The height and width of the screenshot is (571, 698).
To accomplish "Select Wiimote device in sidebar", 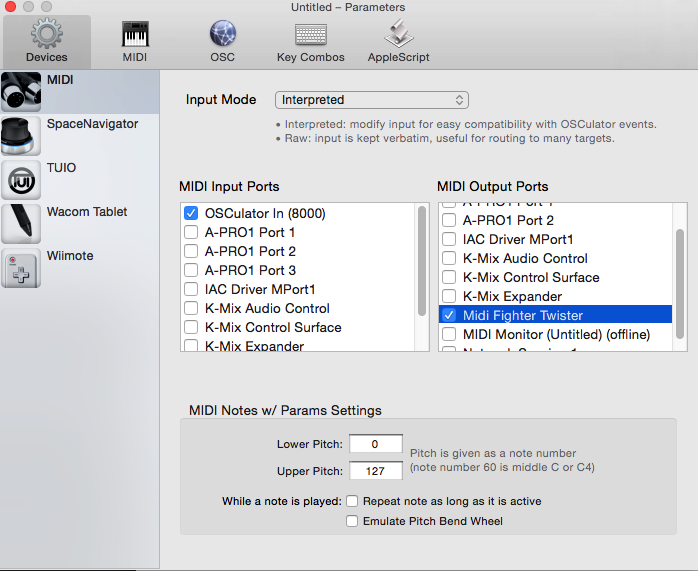I will [x=21, y=268].
